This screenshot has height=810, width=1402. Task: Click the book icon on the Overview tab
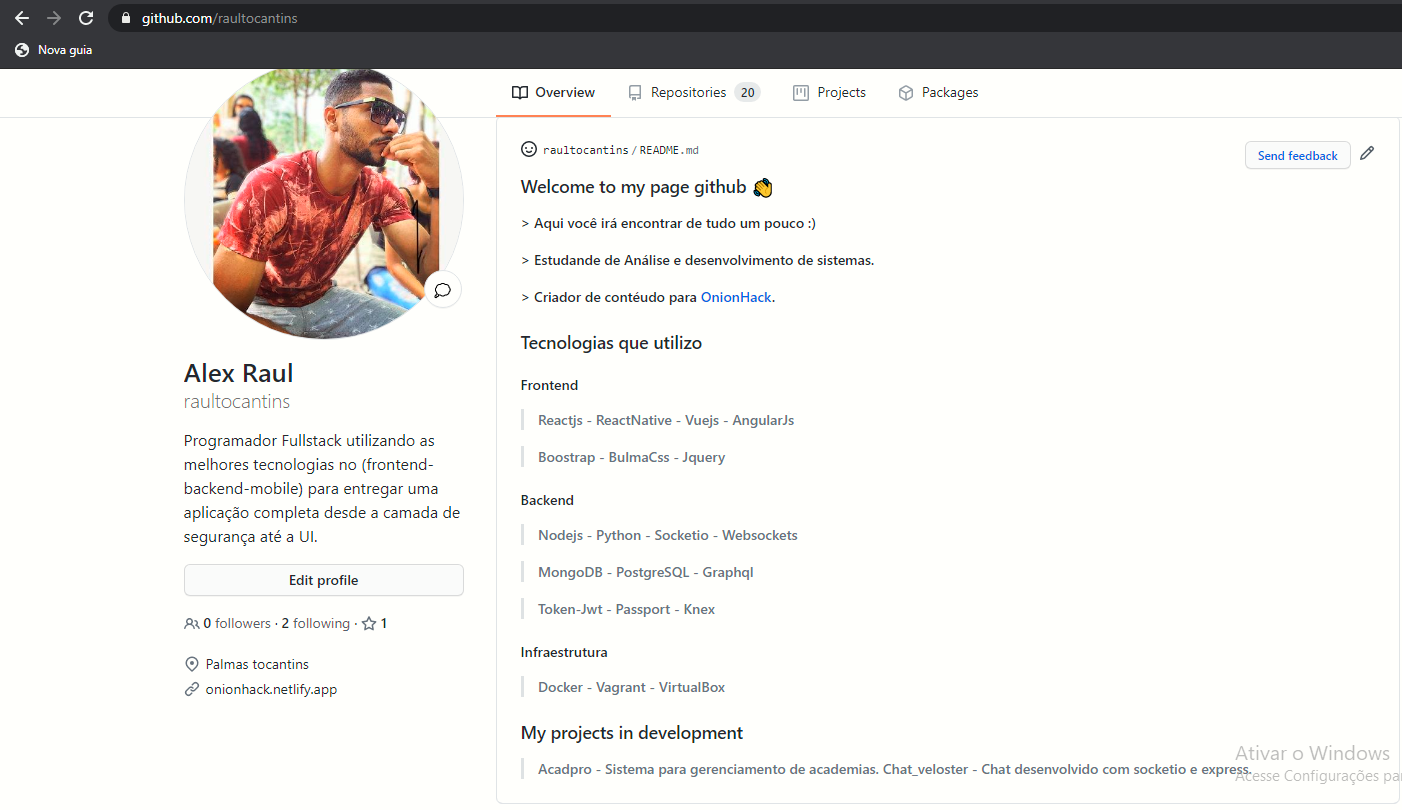click(x=519, y=92)
